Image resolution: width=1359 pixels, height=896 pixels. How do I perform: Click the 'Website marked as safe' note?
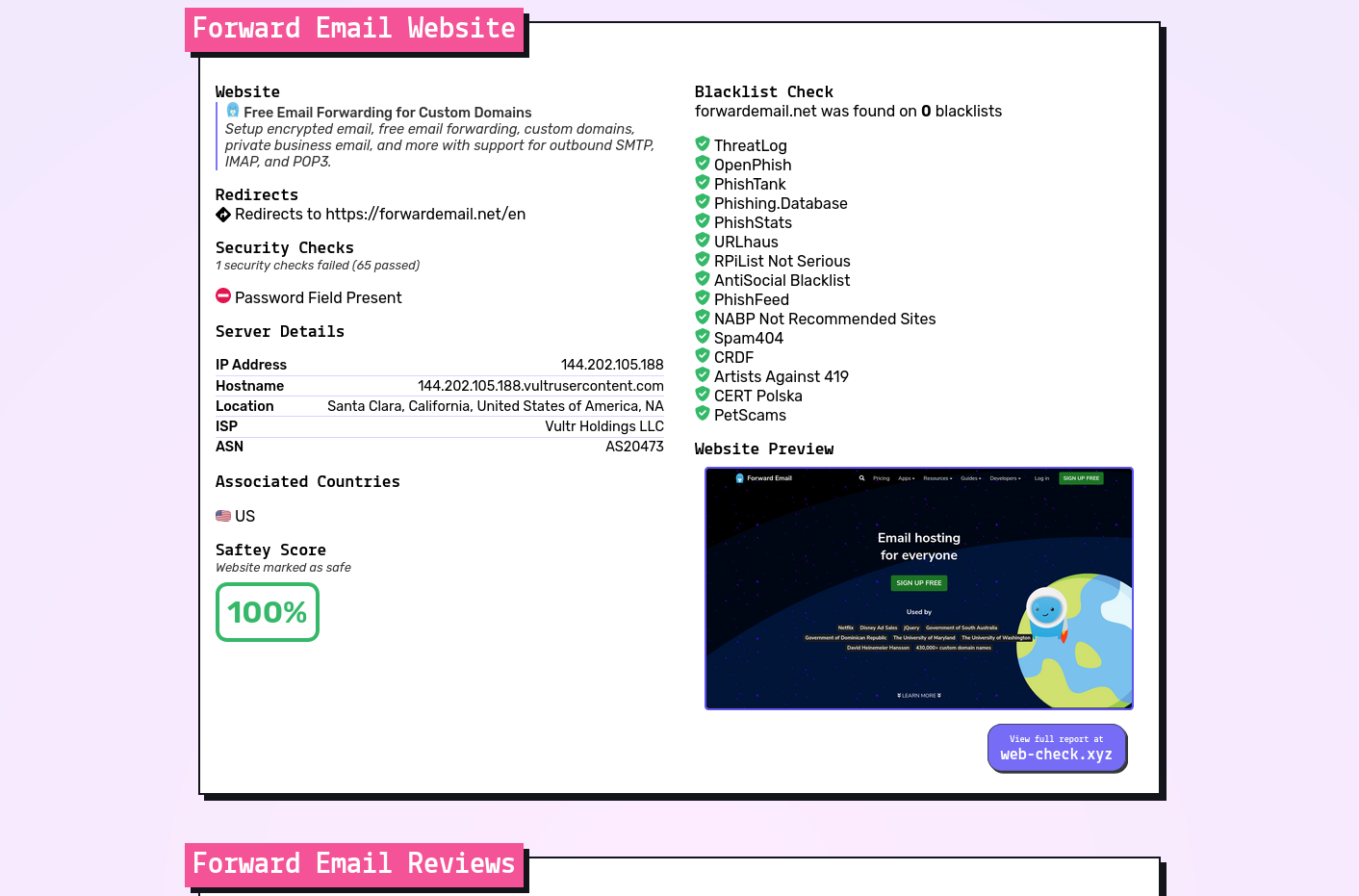(x=283, y=568)
